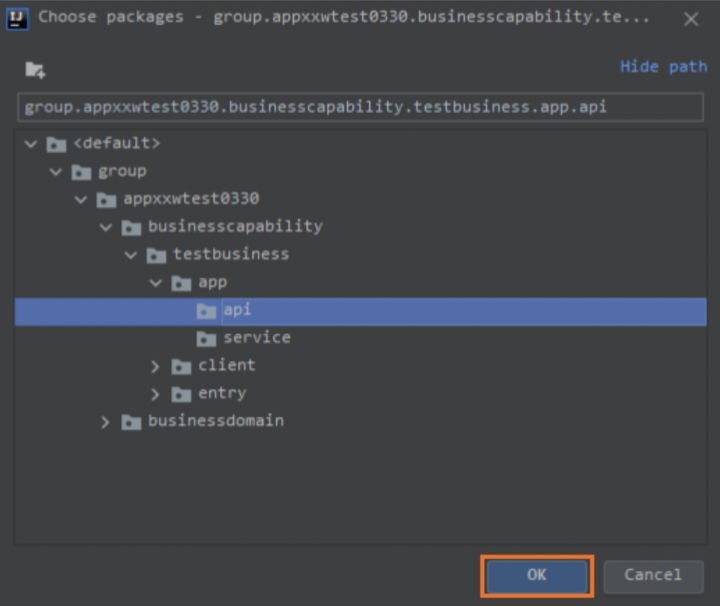The width and height of the screenshot is (720, 606).
Task: Click the service package folder icon
Action: (207, 339)
